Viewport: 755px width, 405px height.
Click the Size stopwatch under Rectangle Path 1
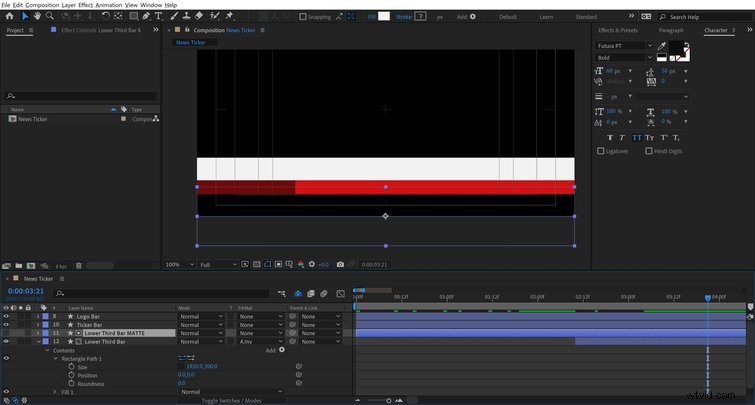point(71,366)
